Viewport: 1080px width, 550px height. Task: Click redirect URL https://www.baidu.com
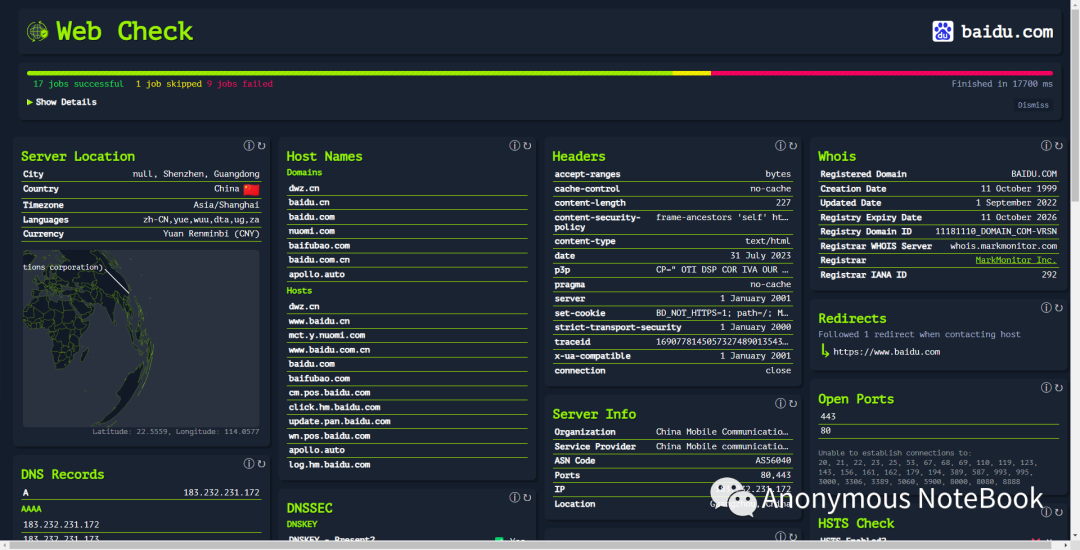(886, 352)
